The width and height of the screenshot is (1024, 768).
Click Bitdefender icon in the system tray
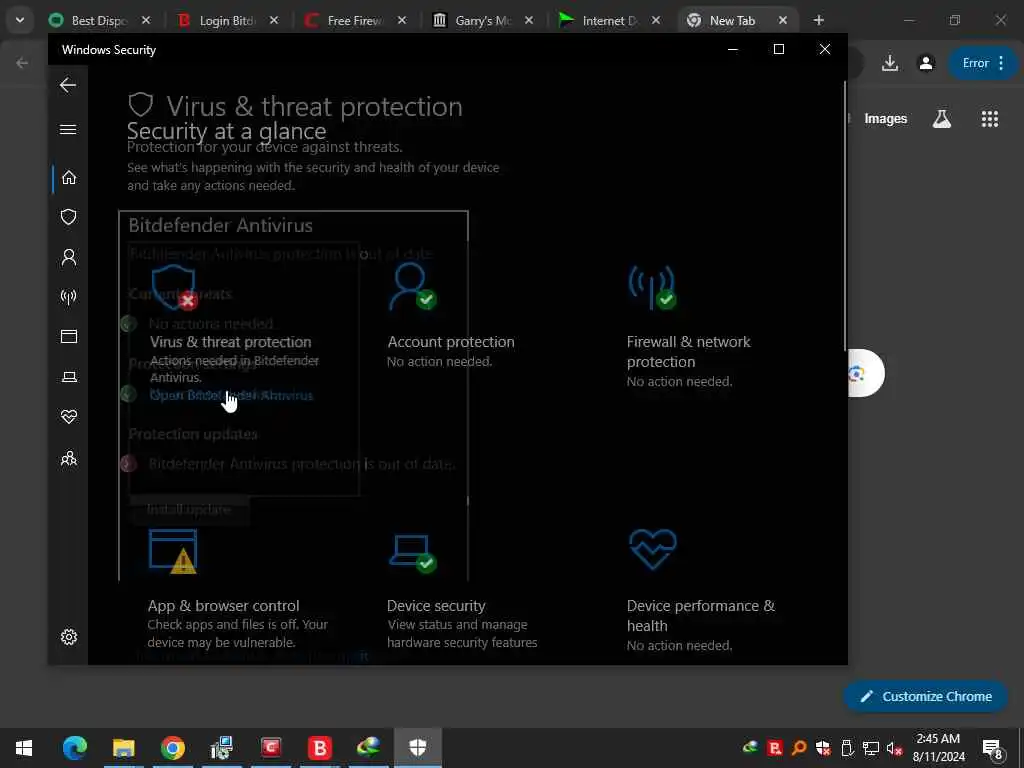(775, 748)
